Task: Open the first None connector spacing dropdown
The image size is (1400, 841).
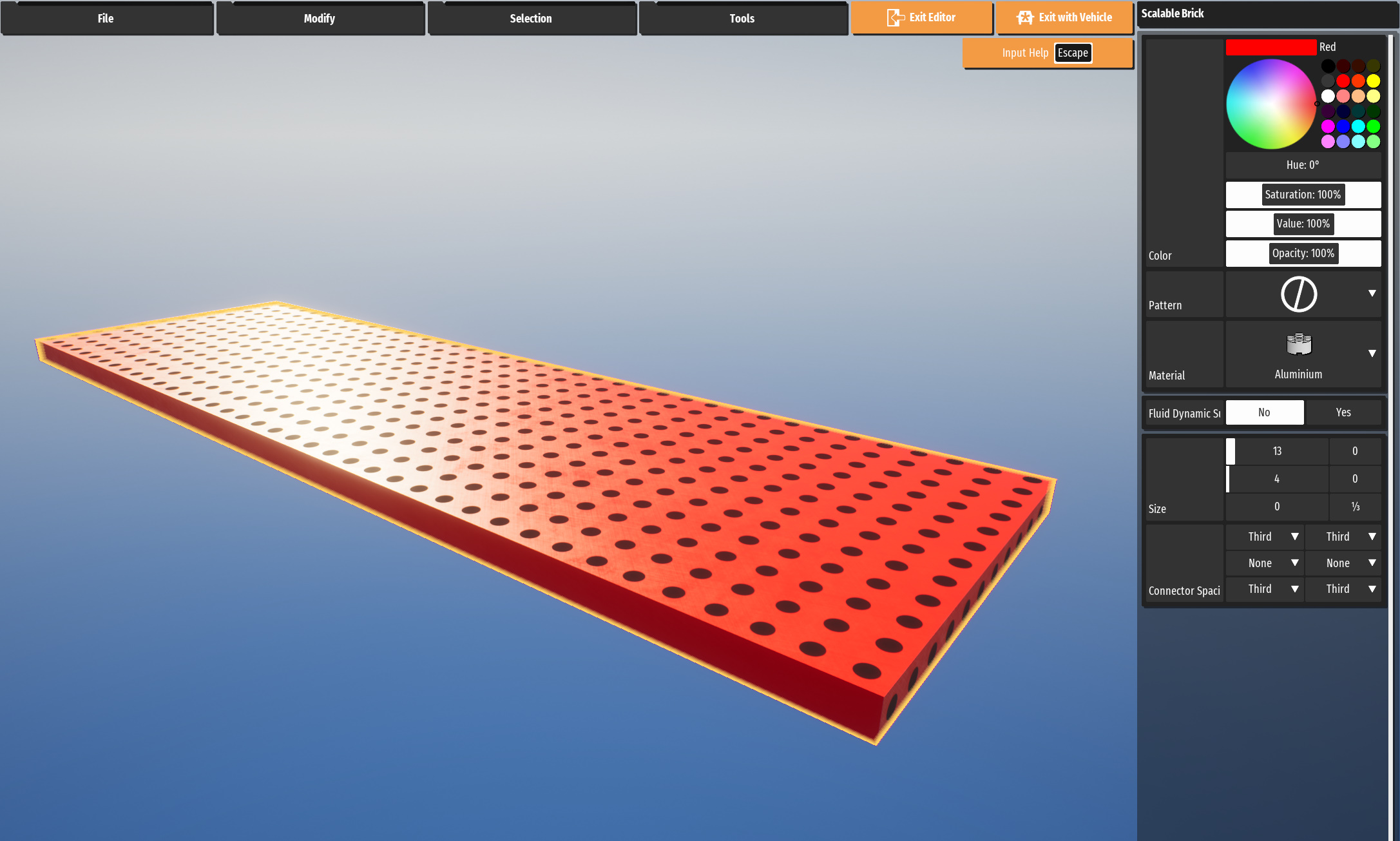Action: (1265, 563)
